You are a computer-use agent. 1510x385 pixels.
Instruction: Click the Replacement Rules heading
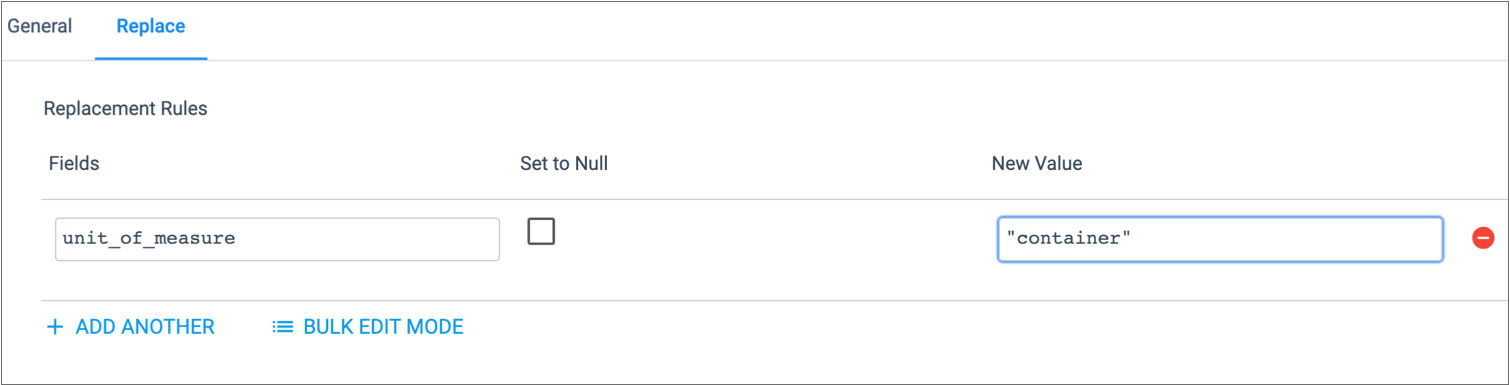tap(126, 109)
